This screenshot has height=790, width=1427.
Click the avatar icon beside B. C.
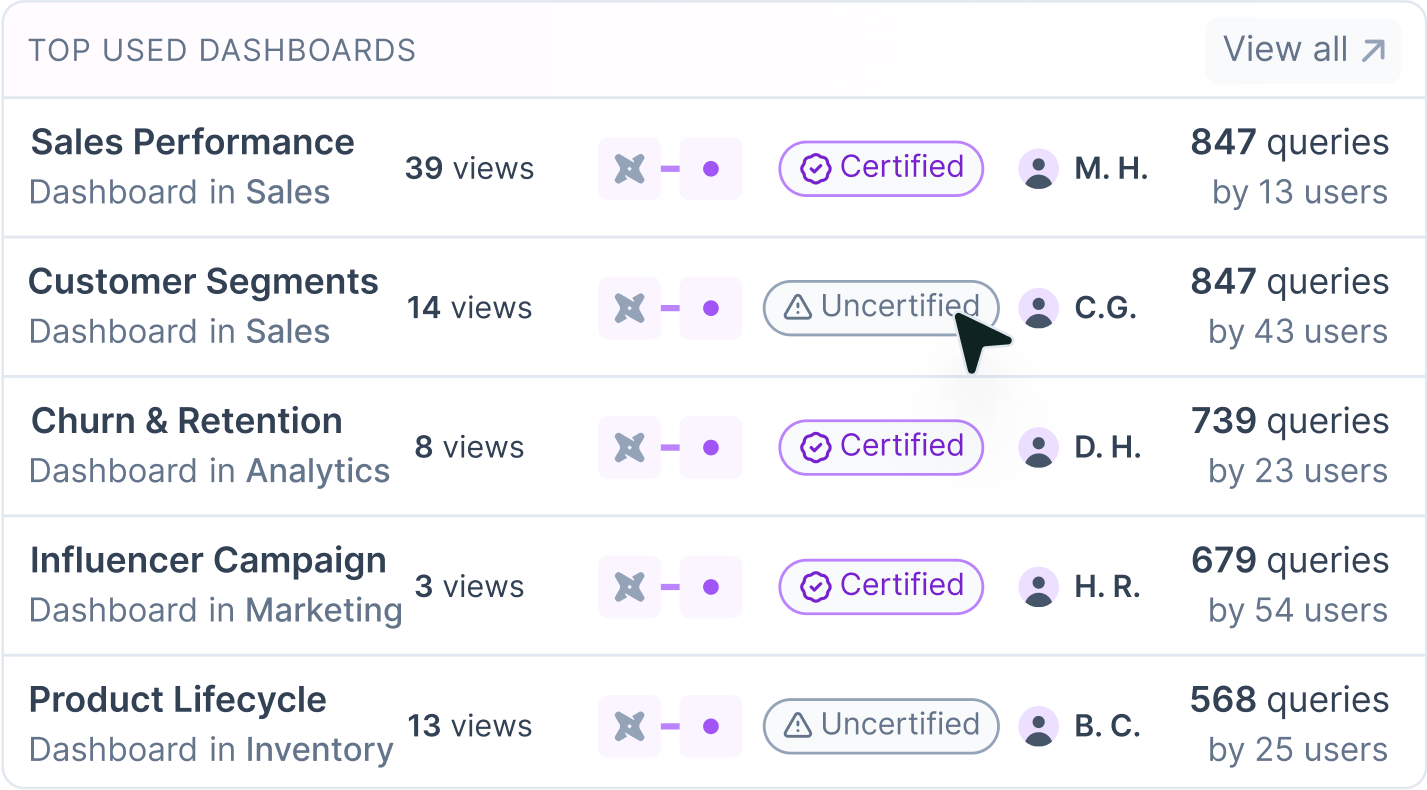(x=1040, y=726)
